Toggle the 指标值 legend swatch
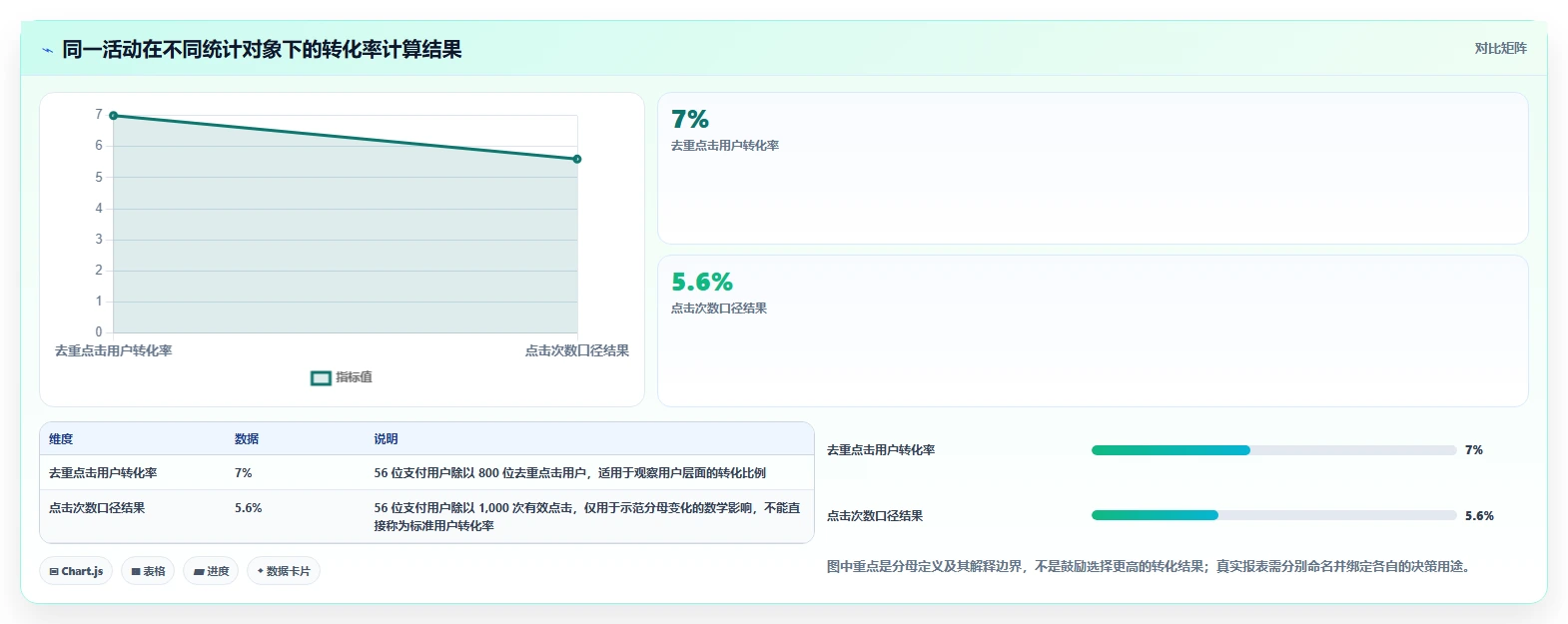 [321, 377]
